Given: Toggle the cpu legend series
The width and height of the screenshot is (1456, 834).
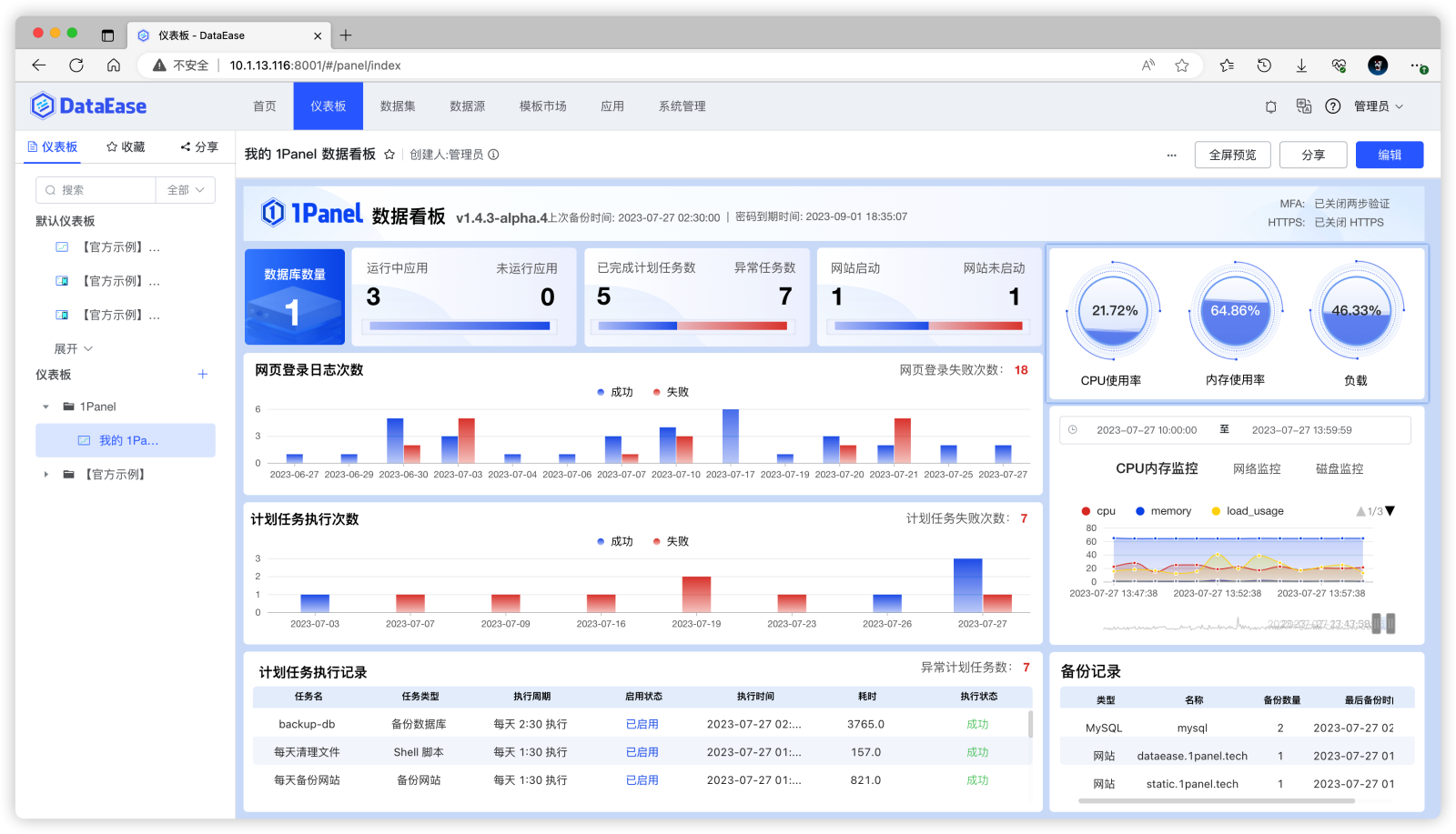Looking at the screenshot, I should [1098, 511].
